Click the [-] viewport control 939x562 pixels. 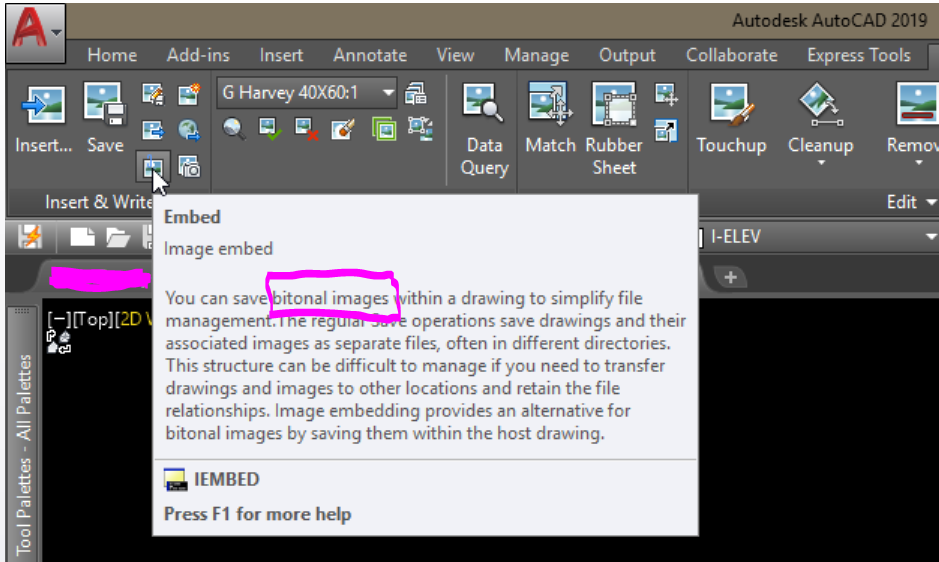(x=59, y=319)
